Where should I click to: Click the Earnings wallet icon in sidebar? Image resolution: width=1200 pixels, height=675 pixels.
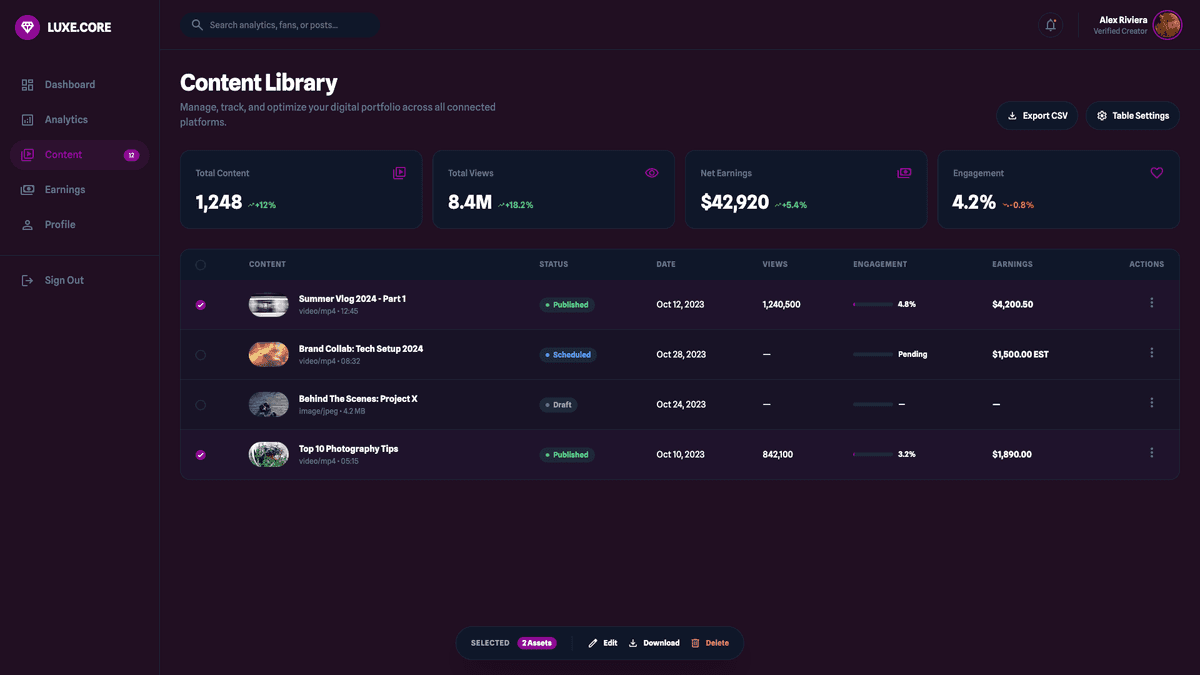tap(30, 189)
